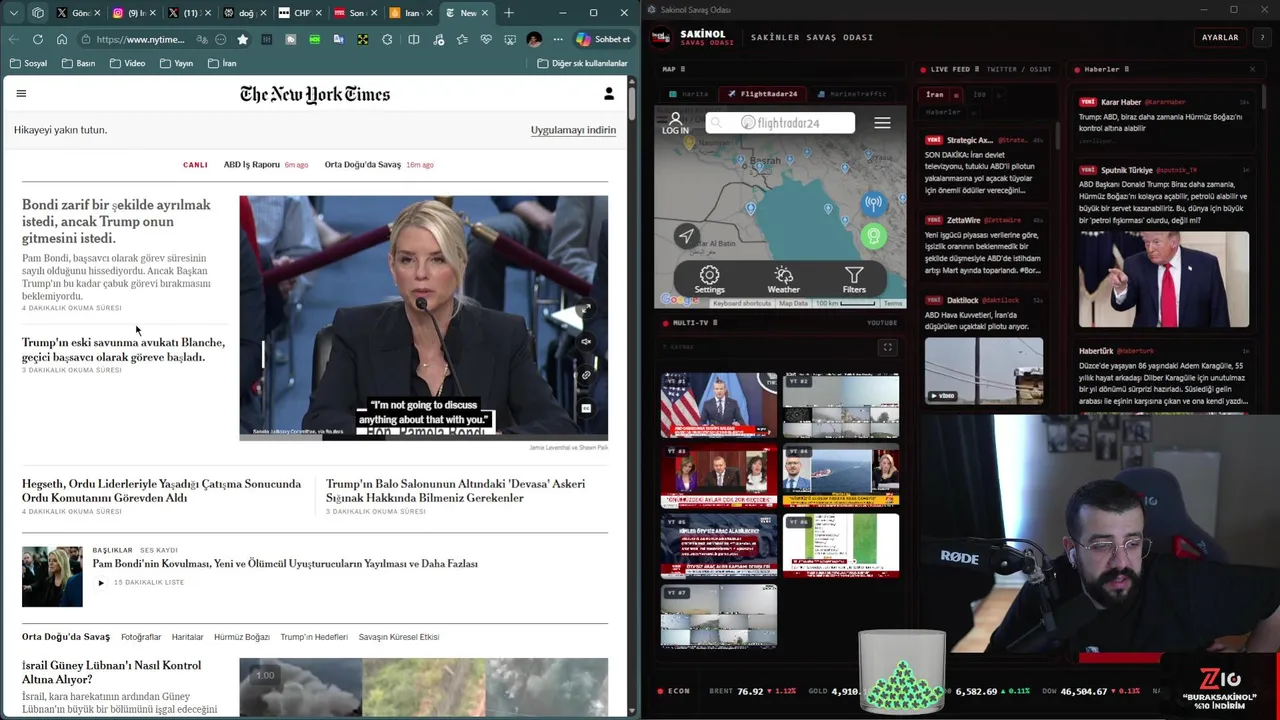Open the Basın bookmarks folder
The height and width of the screenshot is (720, 1280).
(78, 63)
